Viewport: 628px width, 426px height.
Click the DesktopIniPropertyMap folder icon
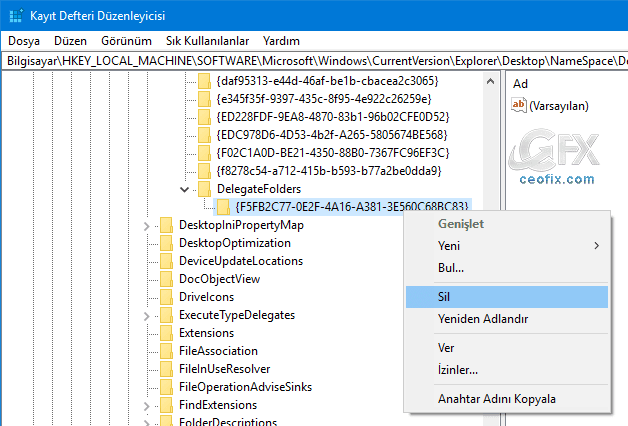tap(166, 225)
